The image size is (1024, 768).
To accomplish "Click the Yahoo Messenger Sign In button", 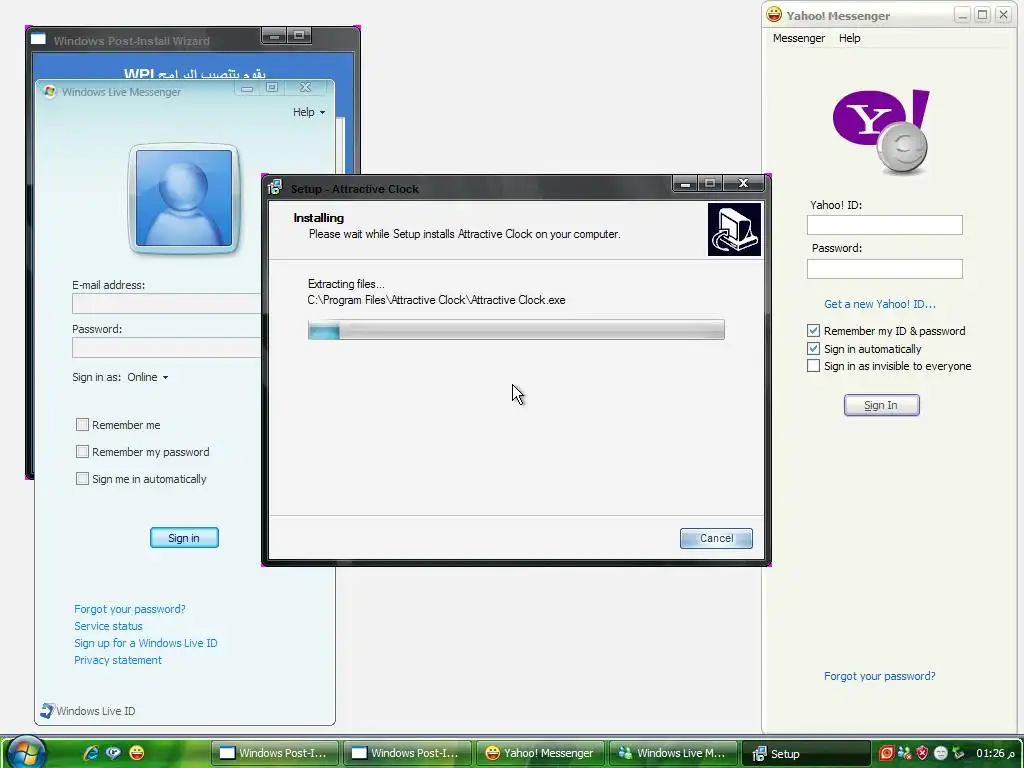I will point(881,405).
